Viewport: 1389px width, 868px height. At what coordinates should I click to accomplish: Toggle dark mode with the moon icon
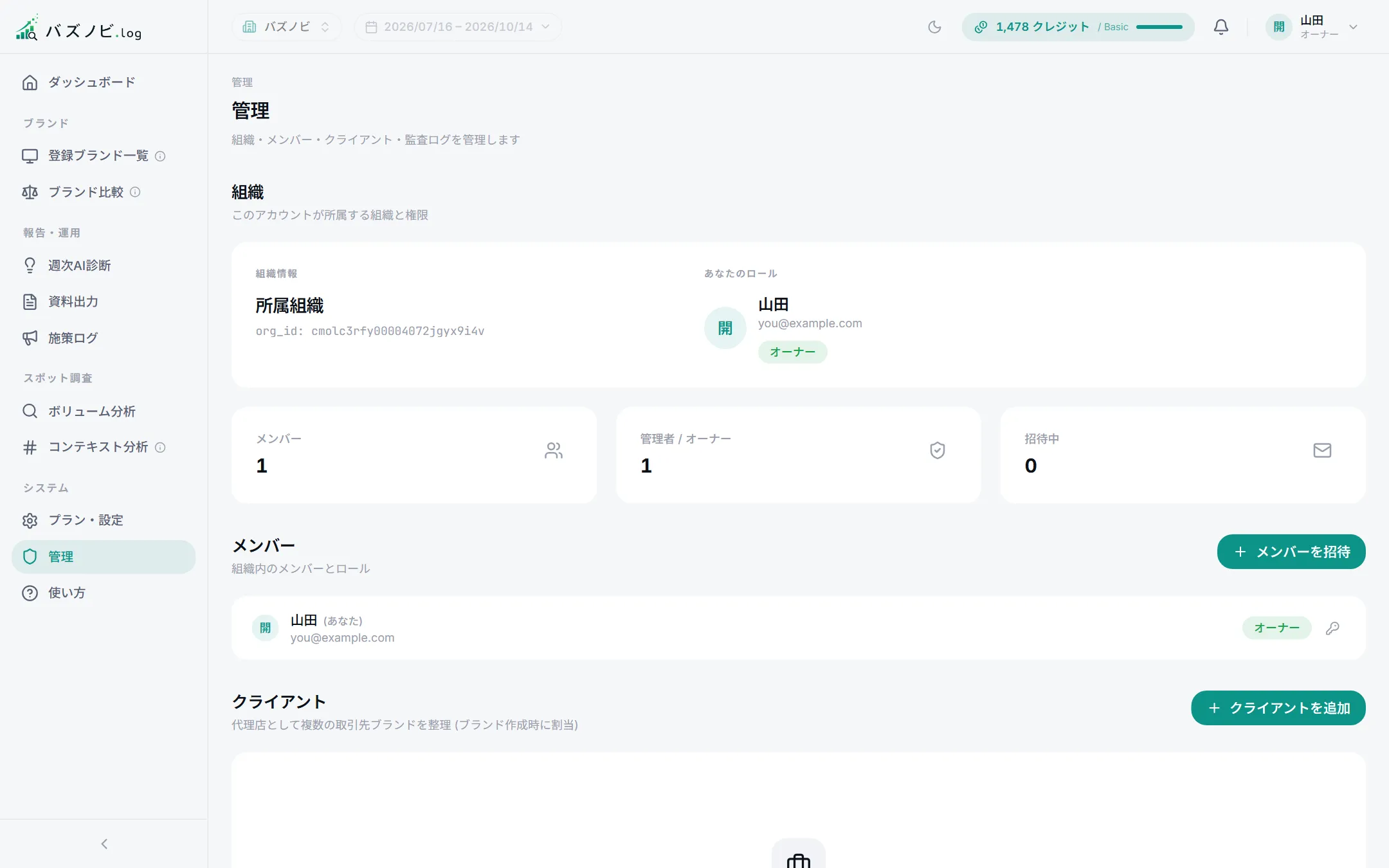(x=934, y=27)
